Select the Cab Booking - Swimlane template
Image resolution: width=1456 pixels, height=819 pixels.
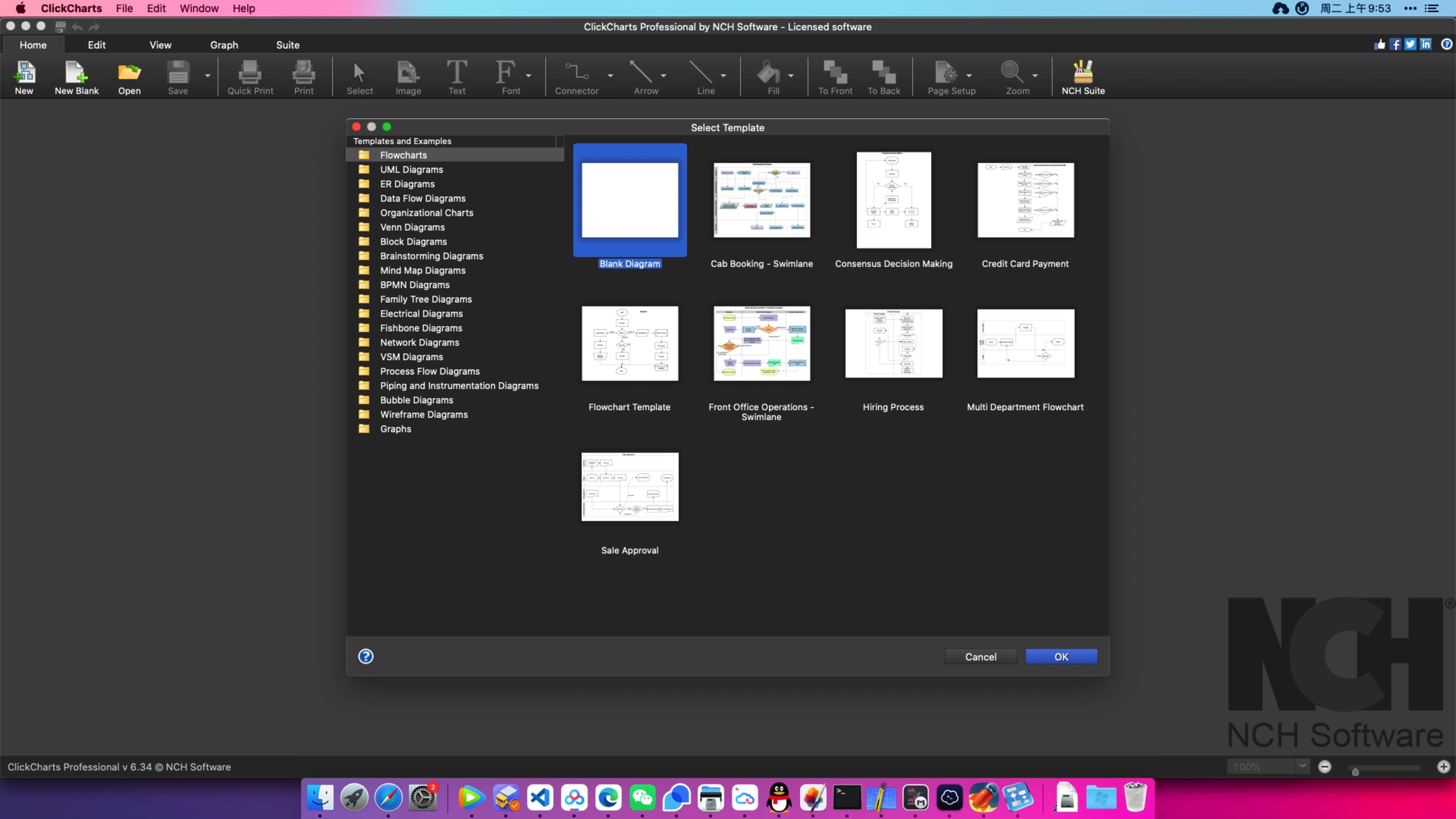761,200
